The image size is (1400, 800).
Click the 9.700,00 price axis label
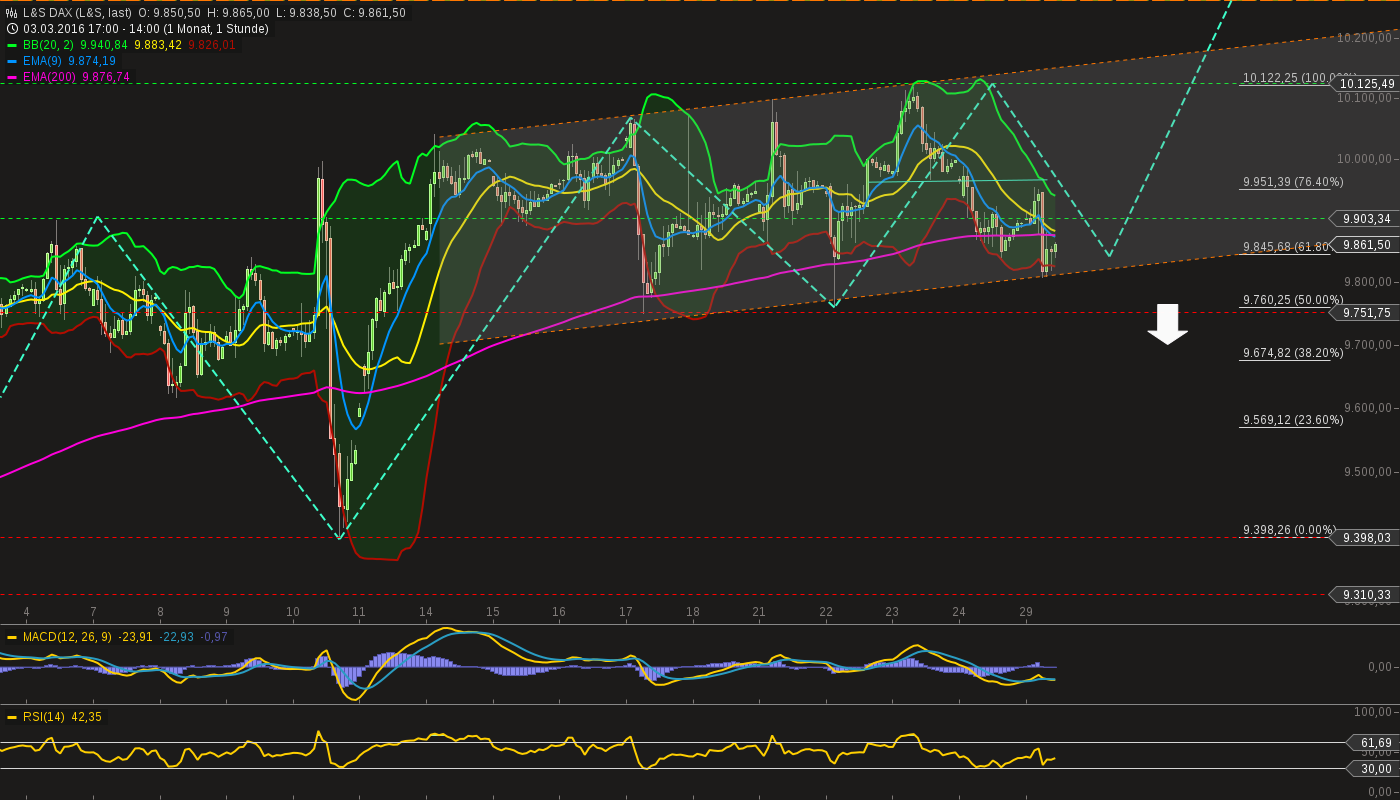[x=1369, y=345]
